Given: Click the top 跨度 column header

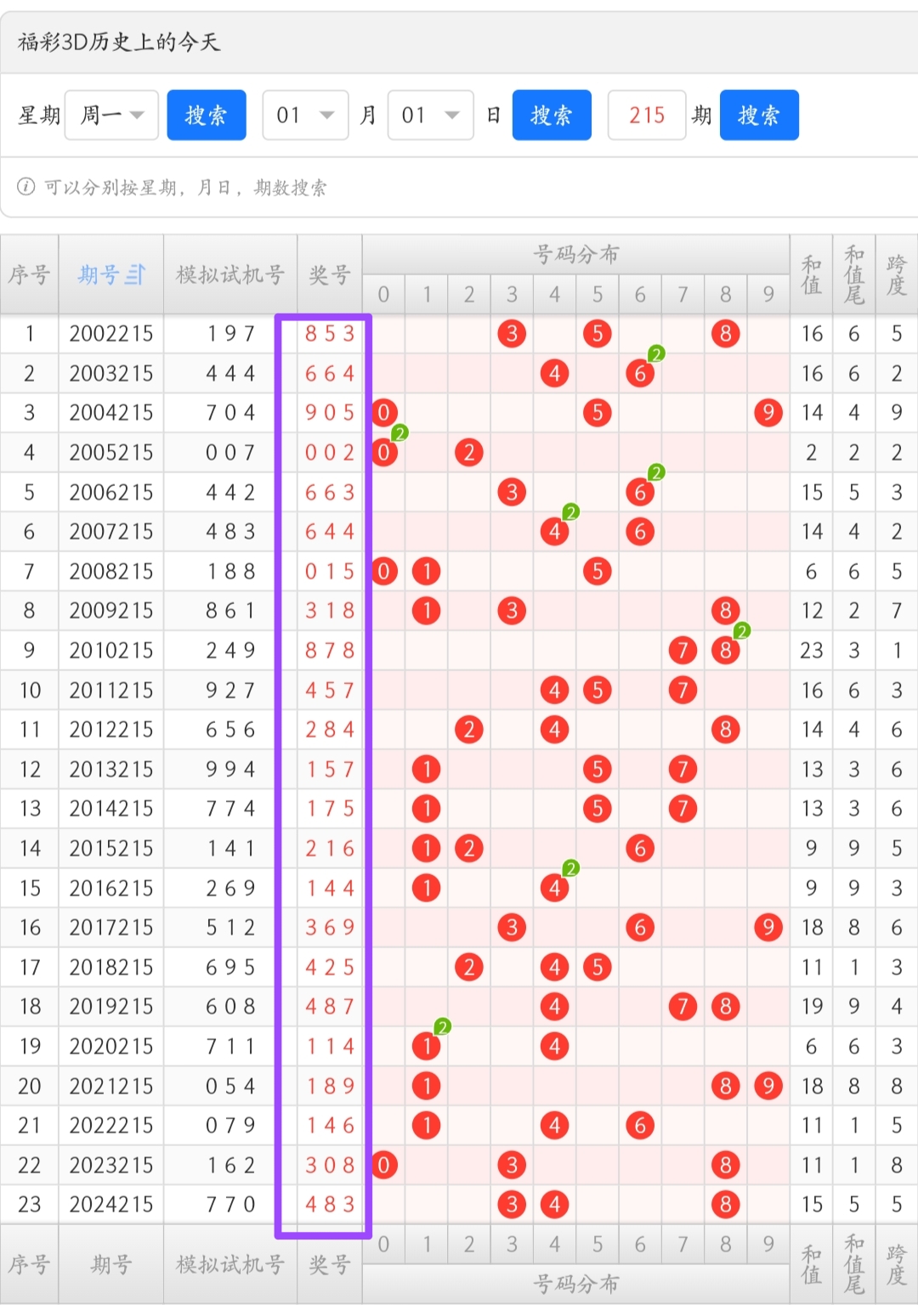Looking at the screenshot, I should pos(896,274).
